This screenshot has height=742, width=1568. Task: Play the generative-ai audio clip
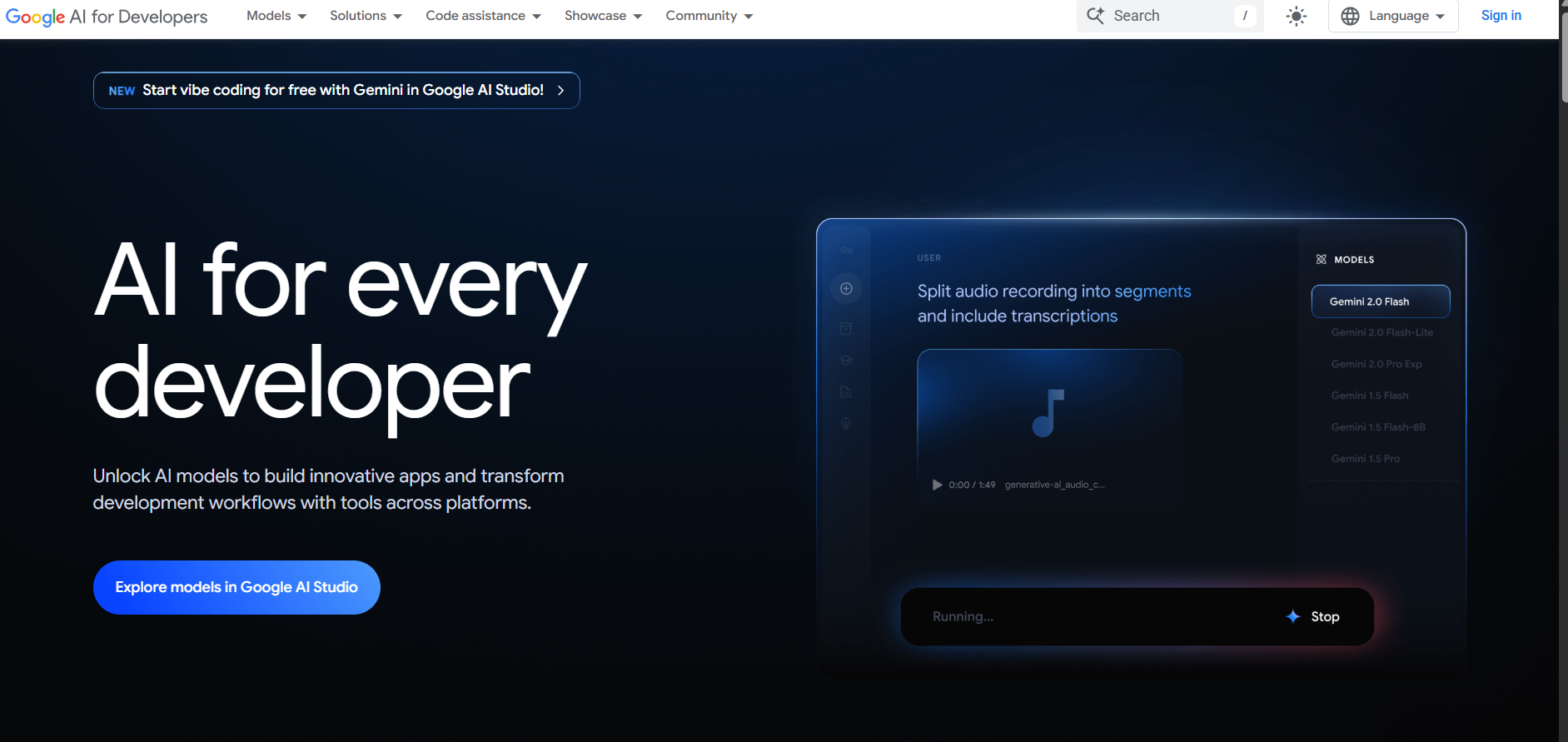938,485
